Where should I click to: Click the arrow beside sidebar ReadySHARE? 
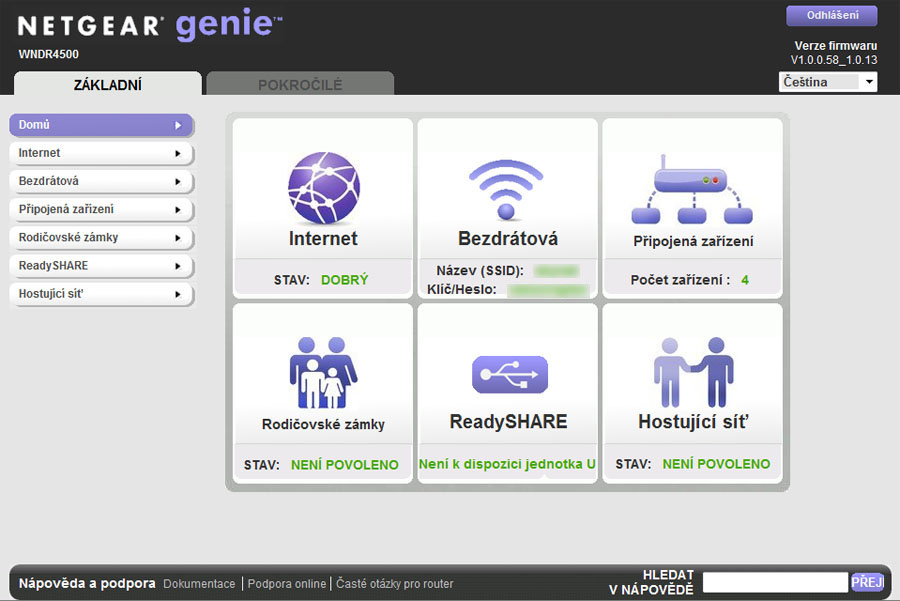(x=178, y=266)
